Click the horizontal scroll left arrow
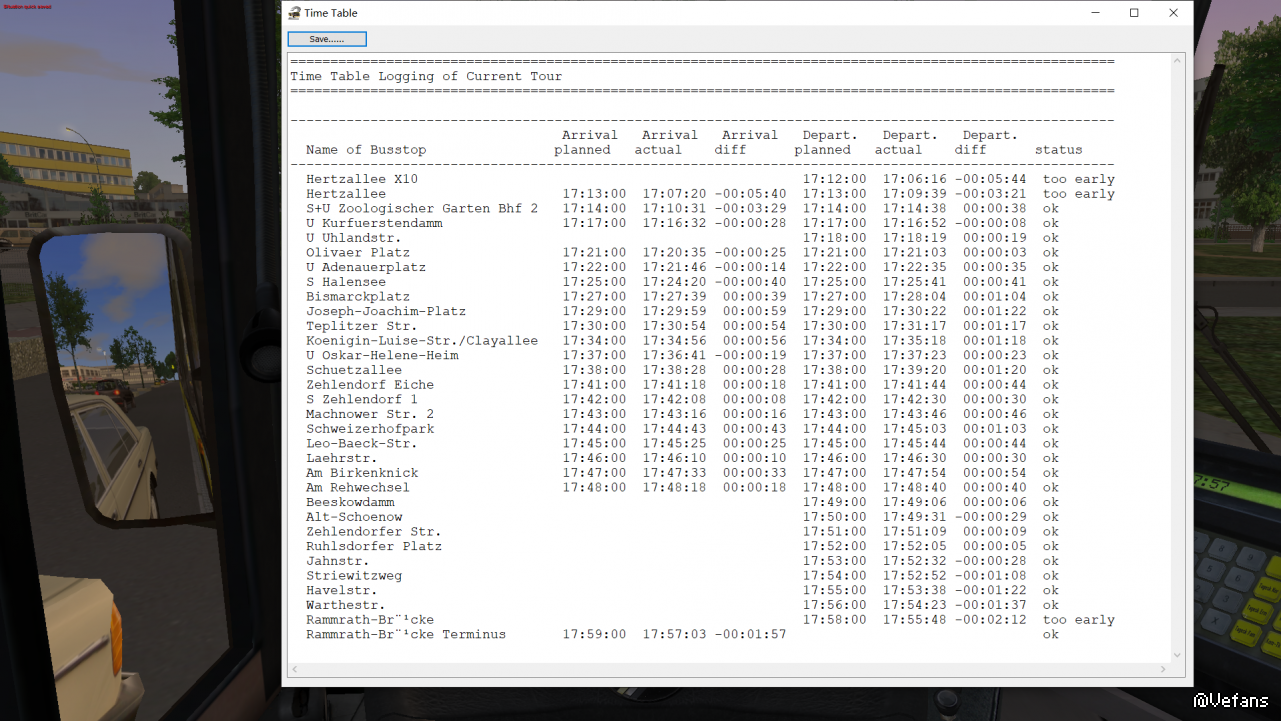1281x721 pixels. click(x=294, y=669)
